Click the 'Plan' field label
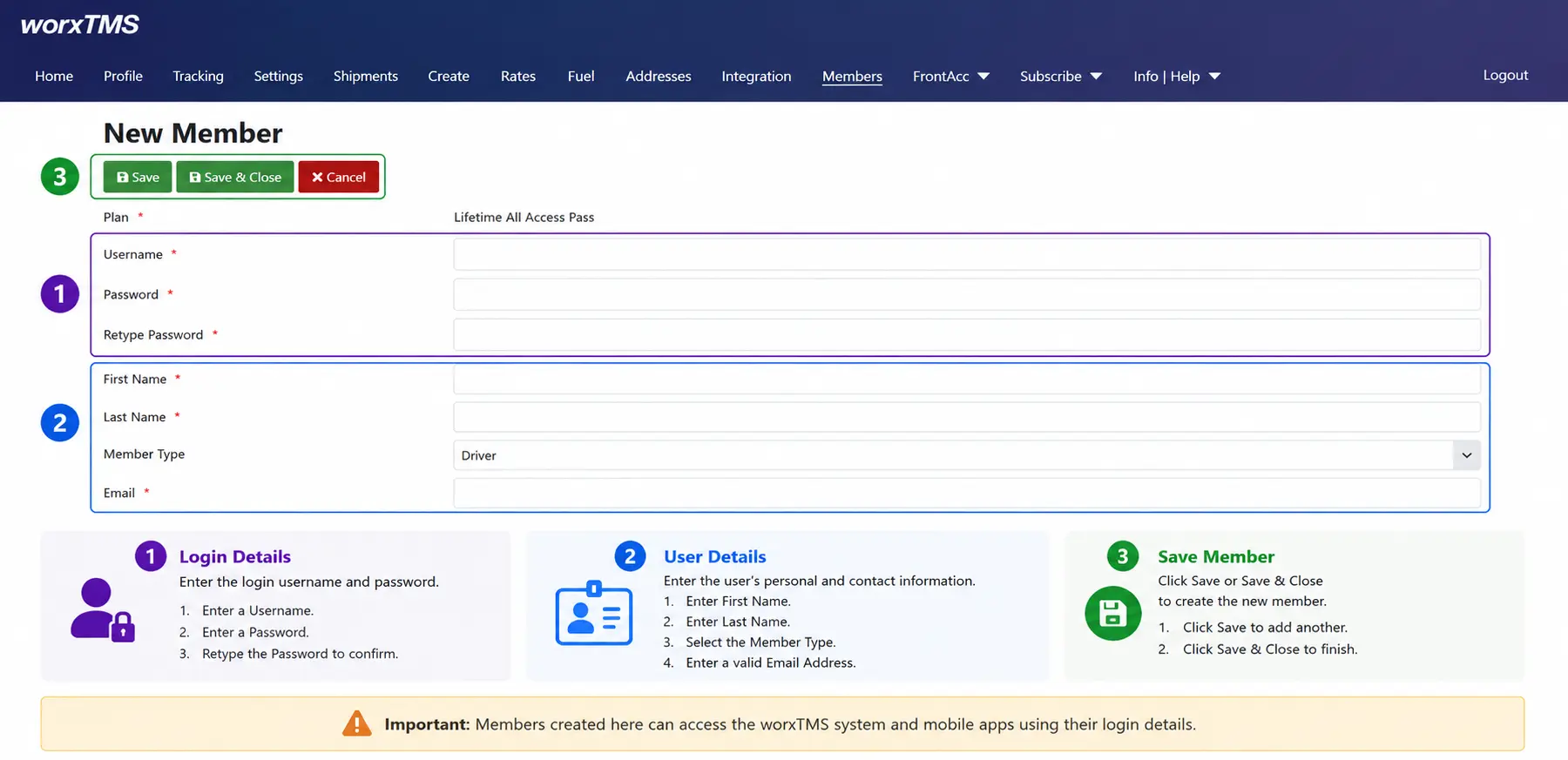This screenshot has height=760, width=1568. (x=116, y=217)
